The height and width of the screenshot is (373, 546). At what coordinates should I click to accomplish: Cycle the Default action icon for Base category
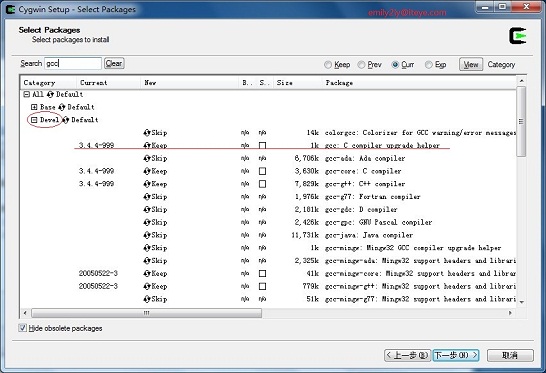(x=62, y=107)
